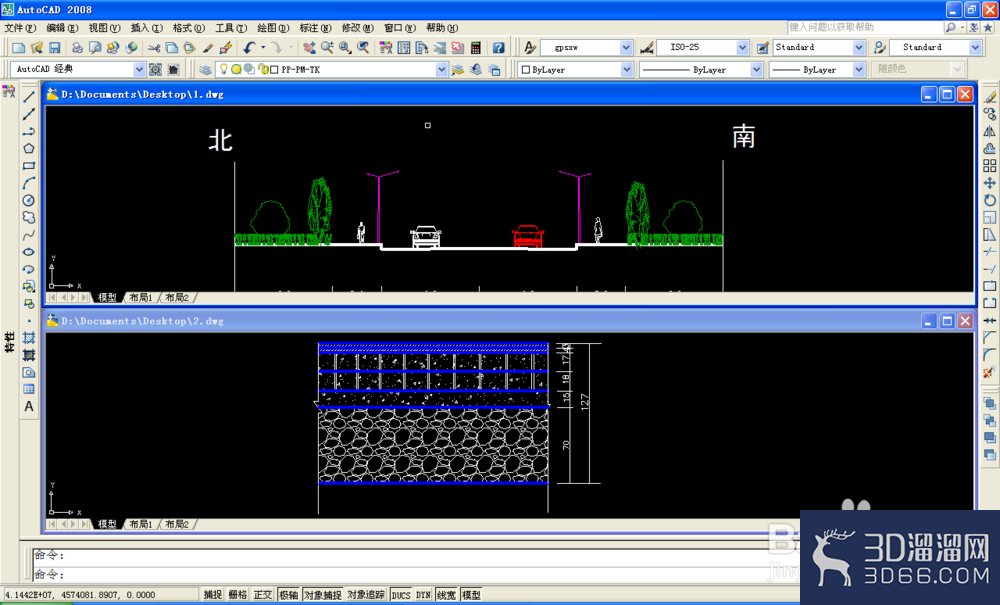Open the Layer Properties Manager icon
This screenshot has width=1000, height=605.
[x=205, y=69]
